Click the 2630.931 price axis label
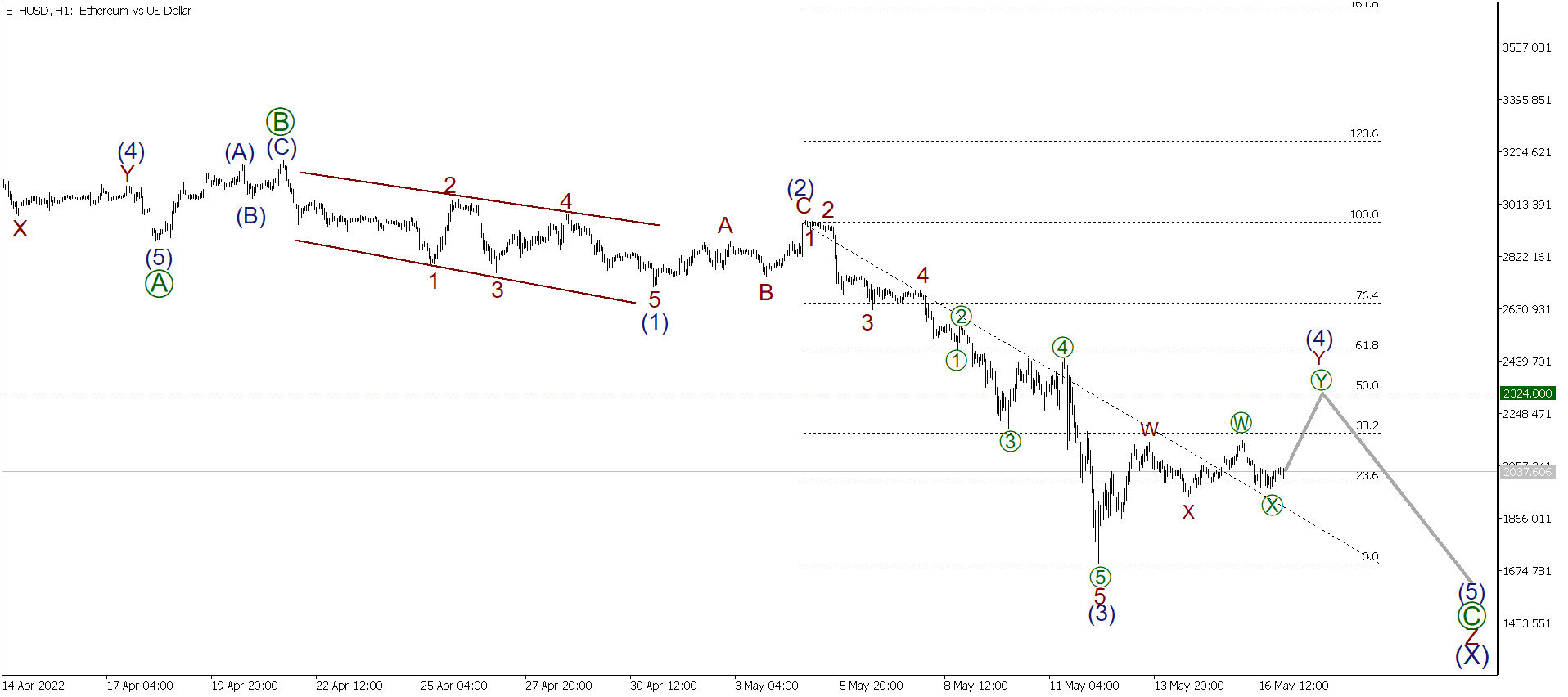Viewport: 1568px width, 697px height. (x=1526, y=309)
